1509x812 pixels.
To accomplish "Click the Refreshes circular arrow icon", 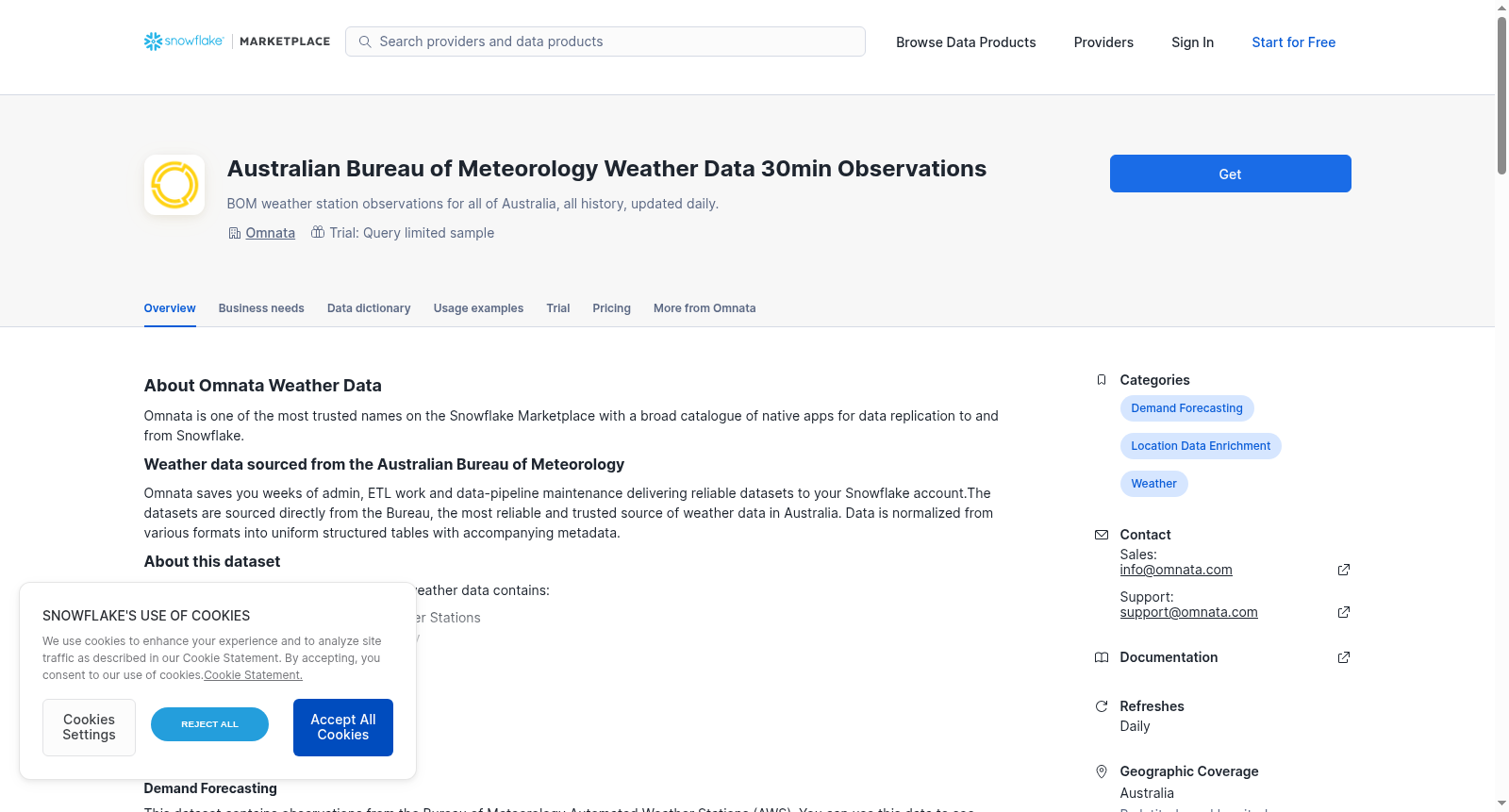I will coord(1101,706).
